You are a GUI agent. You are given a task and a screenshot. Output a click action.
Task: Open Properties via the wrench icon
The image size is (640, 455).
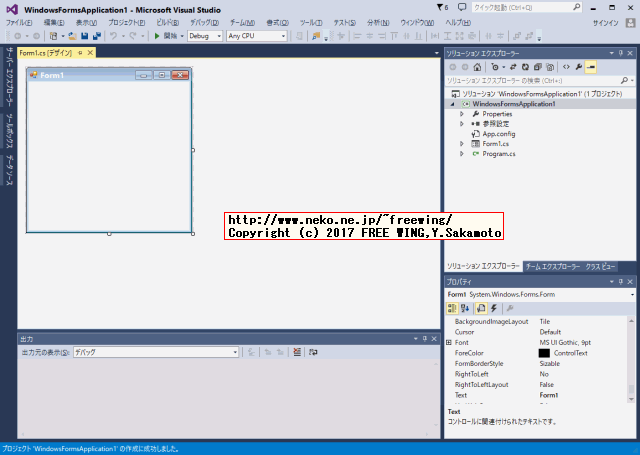click(578, 67)
